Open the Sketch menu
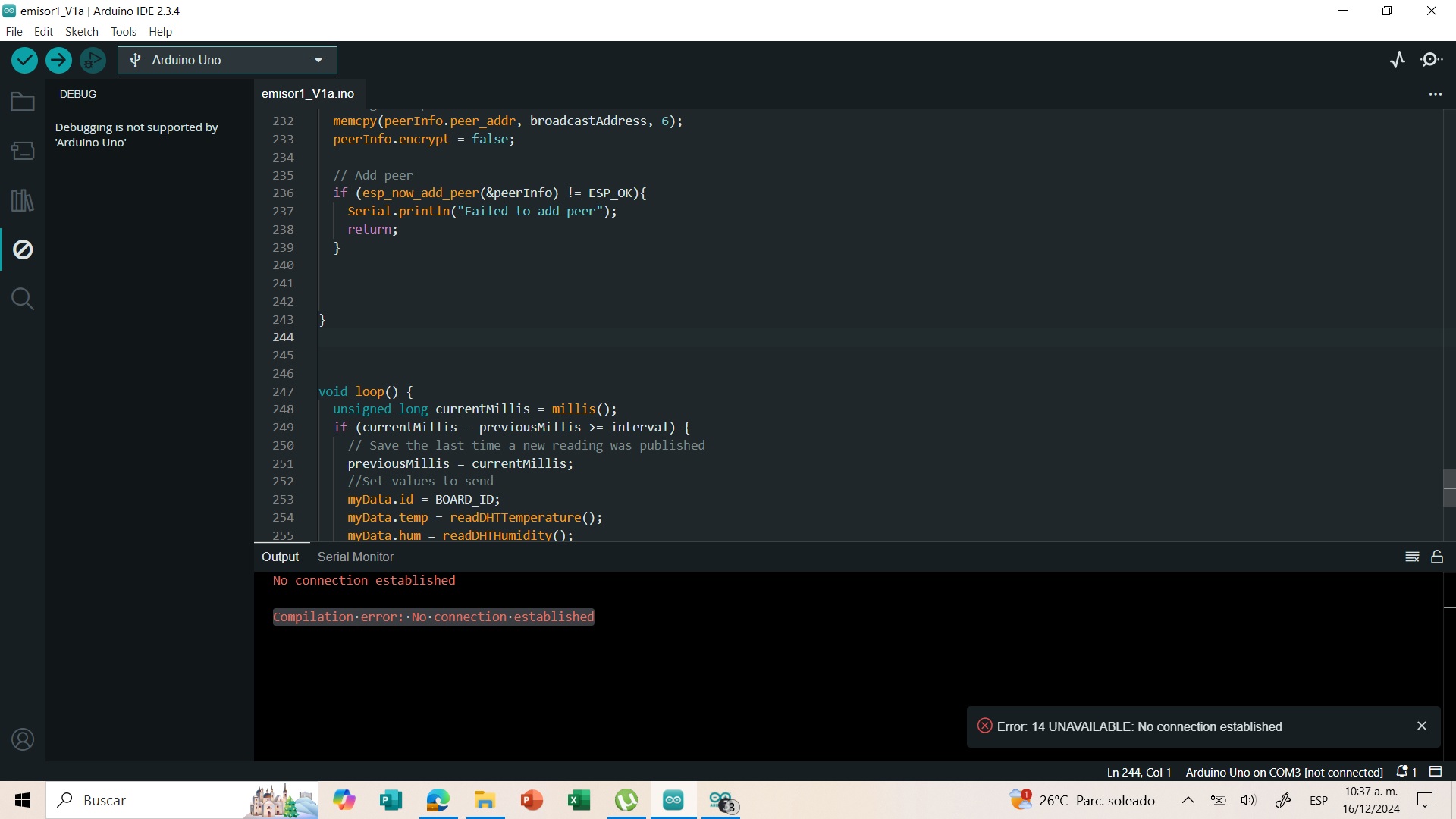This screenshot has height=819, width=1456. (x=81, y=31)
